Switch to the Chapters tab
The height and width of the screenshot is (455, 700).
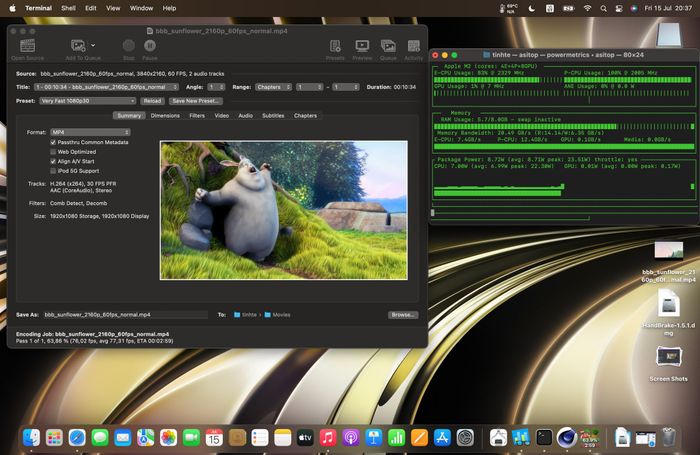point(305,116)
